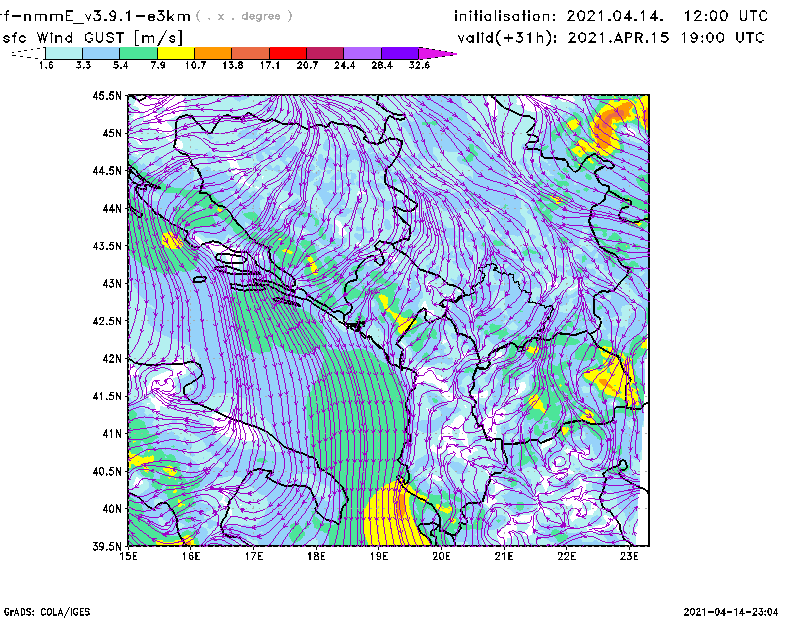
Task: Click the longitude label '15E'
Action: (128, 556)
